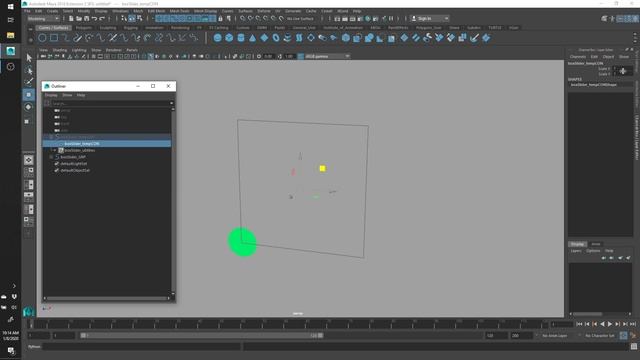The image size is (640, 360).
Task: Open the Channels menu in Channel Box
Action: click(x=578, y=57)
